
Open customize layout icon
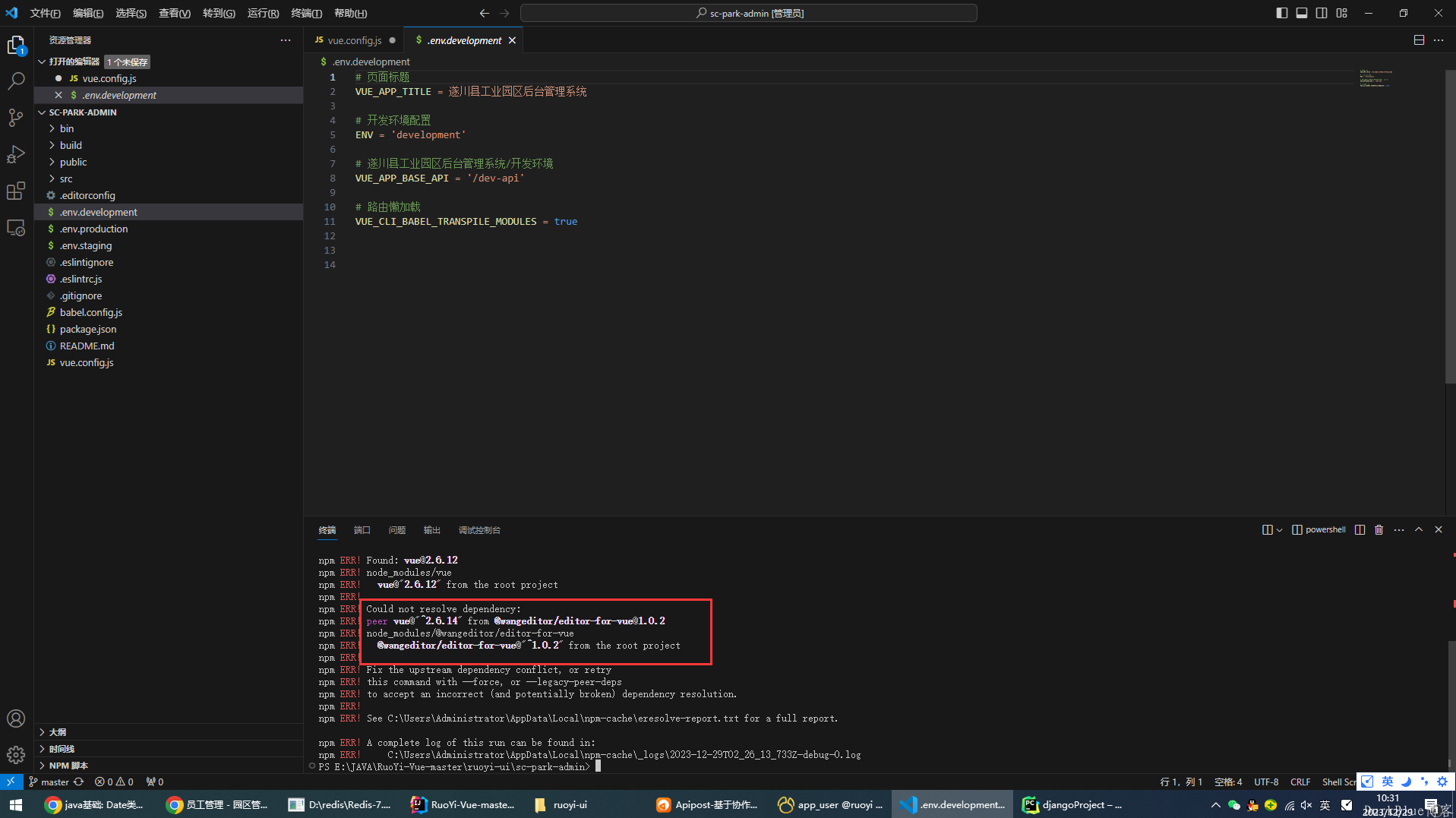(x=1342, y=13)
